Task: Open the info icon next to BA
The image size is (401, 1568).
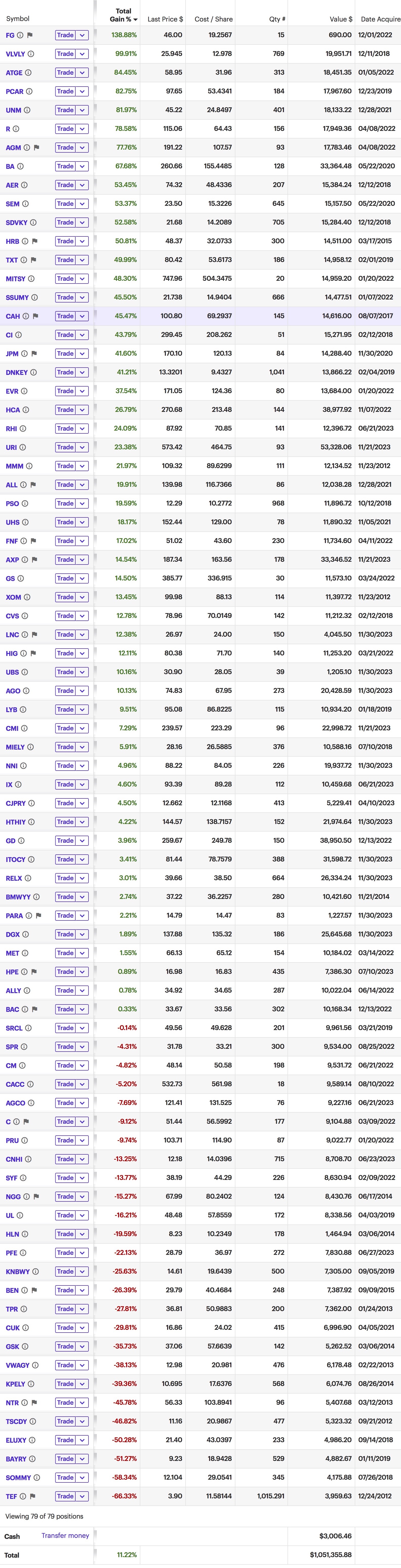Action: 20,166
